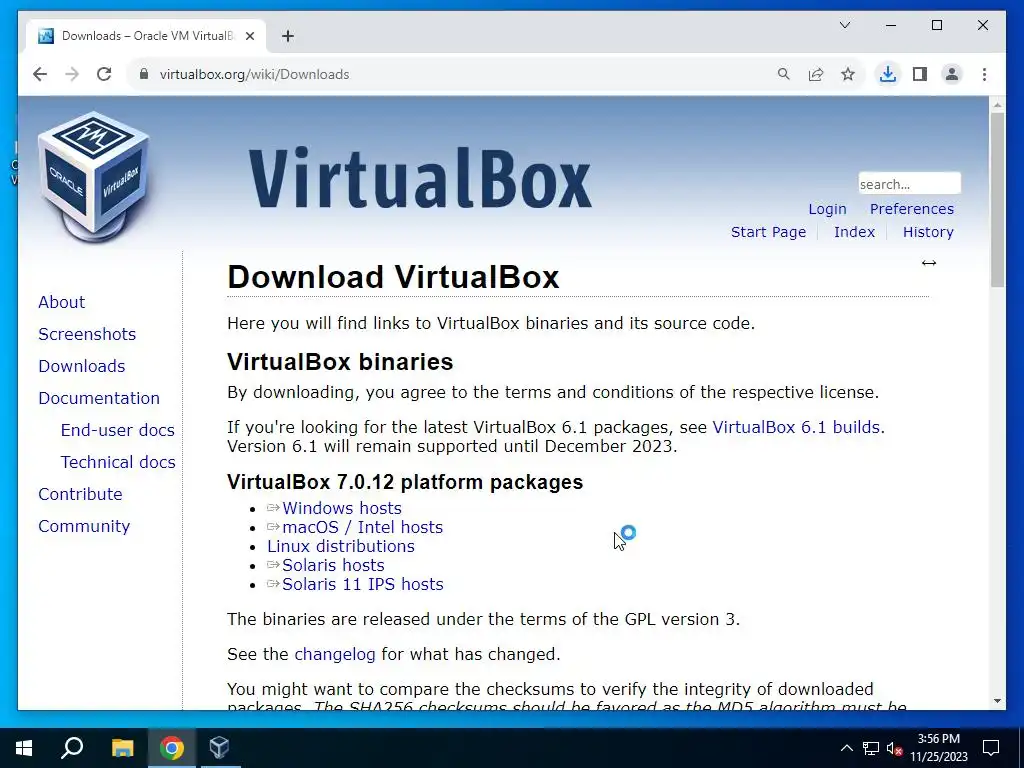Screen dimensions: 1024x768
Task: Click the Chrome taskbar icon
Action: point(172,748)
